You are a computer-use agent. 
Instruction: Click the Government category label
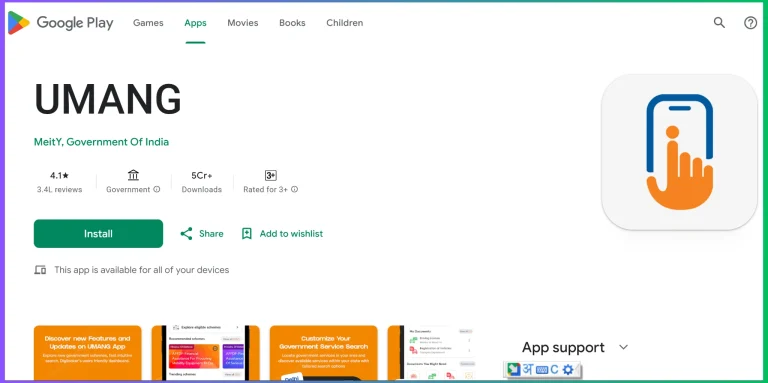coord(128,190)
